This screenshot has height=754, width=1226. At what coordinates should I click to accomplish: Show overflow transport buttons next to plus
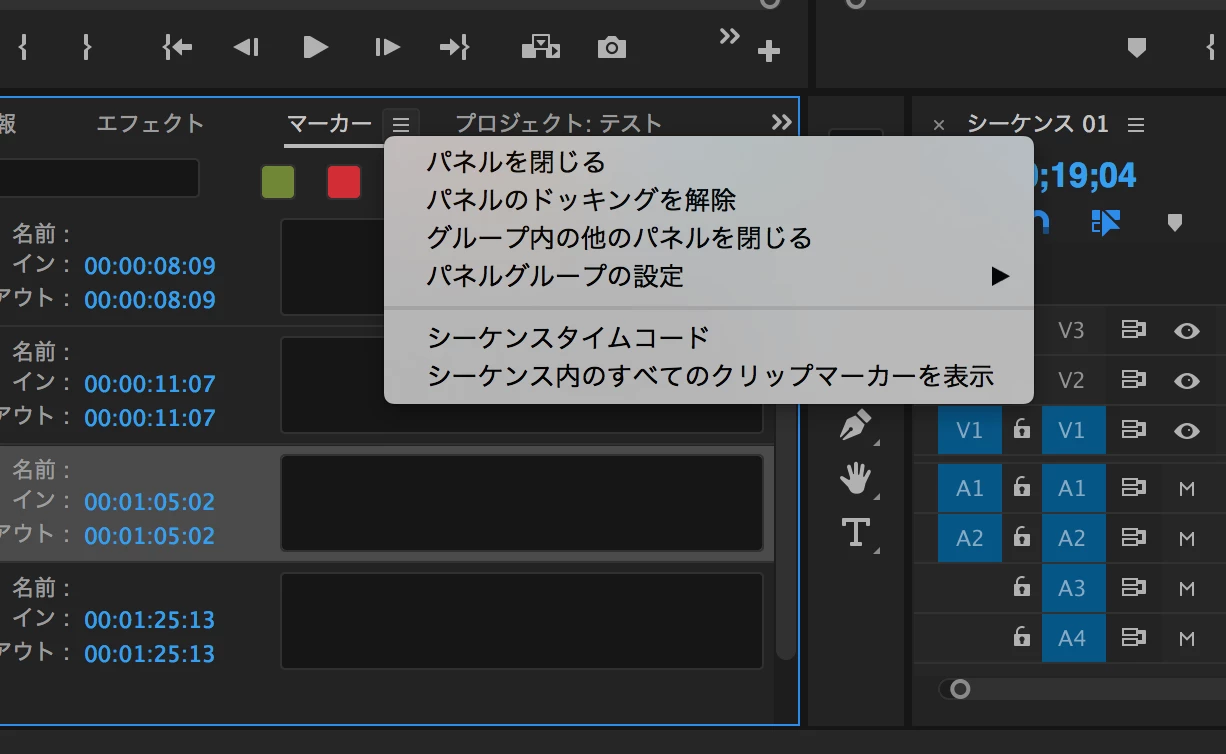pos(730,36)
